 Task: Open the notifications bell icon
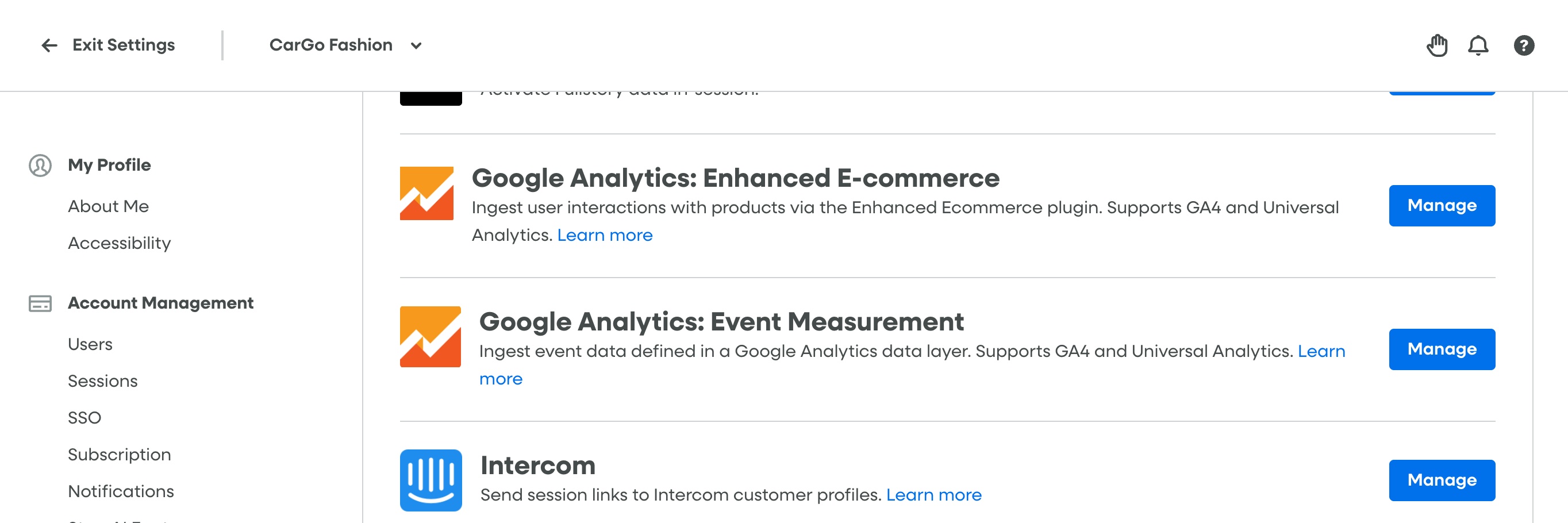point(1478,45)
